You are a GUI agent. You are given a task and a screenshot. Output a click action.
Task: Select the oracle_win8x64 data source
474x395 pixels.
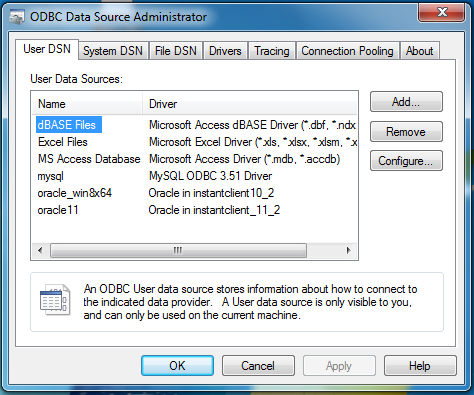[75, 193]
